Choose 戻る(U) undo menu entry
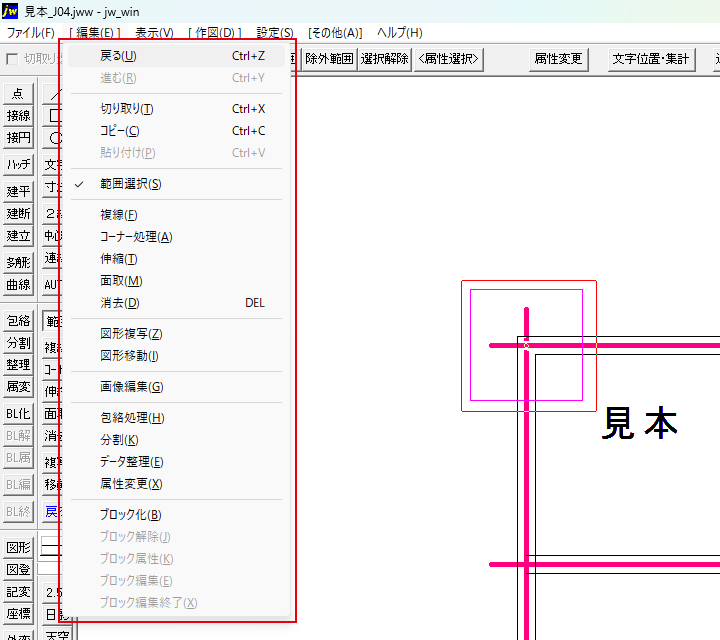The image size is (720, 640). click(x=176, y=56)
